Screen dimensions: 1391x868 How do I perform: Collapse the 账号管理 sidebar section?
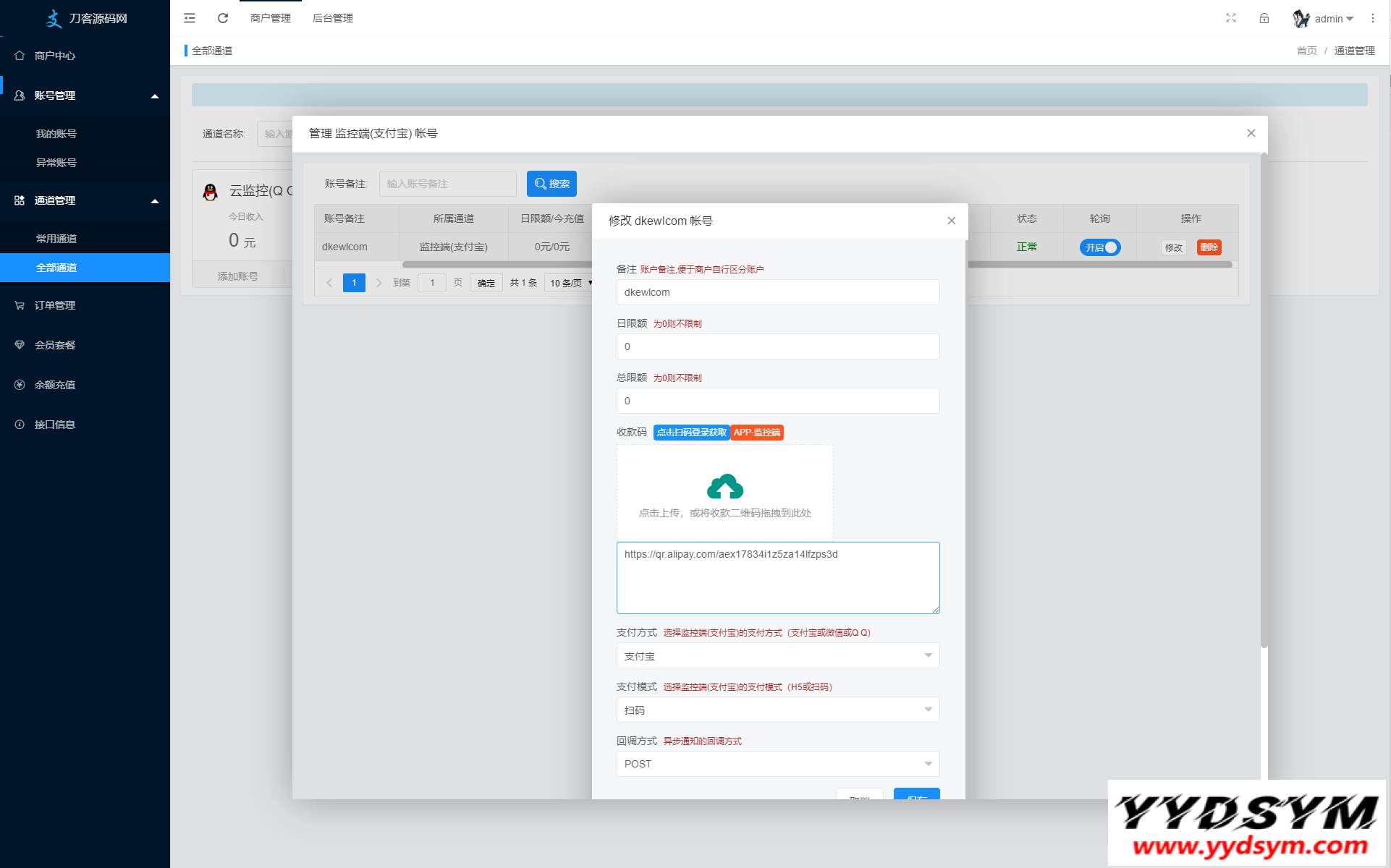click(154, 95)
